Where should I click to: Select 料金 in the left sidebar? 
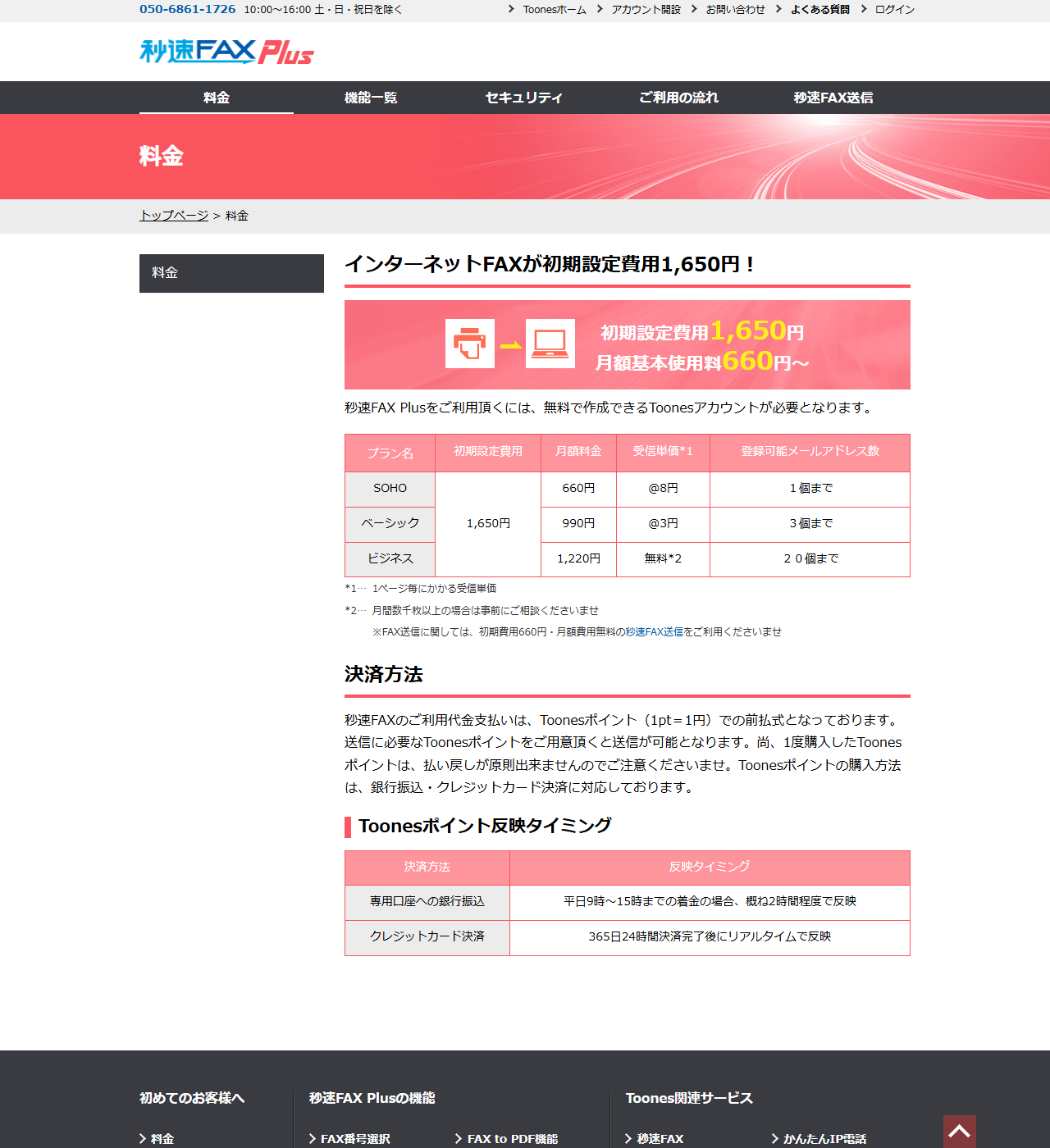click(x=231, y=273)
